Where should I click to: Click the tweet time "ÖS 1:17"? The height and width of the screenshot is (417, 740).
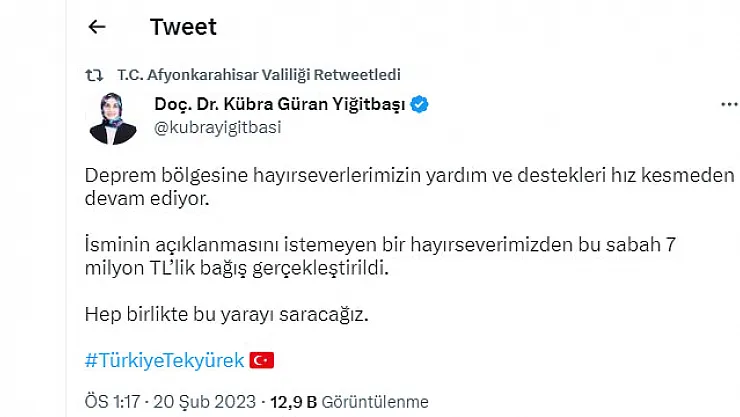(112, 402)
